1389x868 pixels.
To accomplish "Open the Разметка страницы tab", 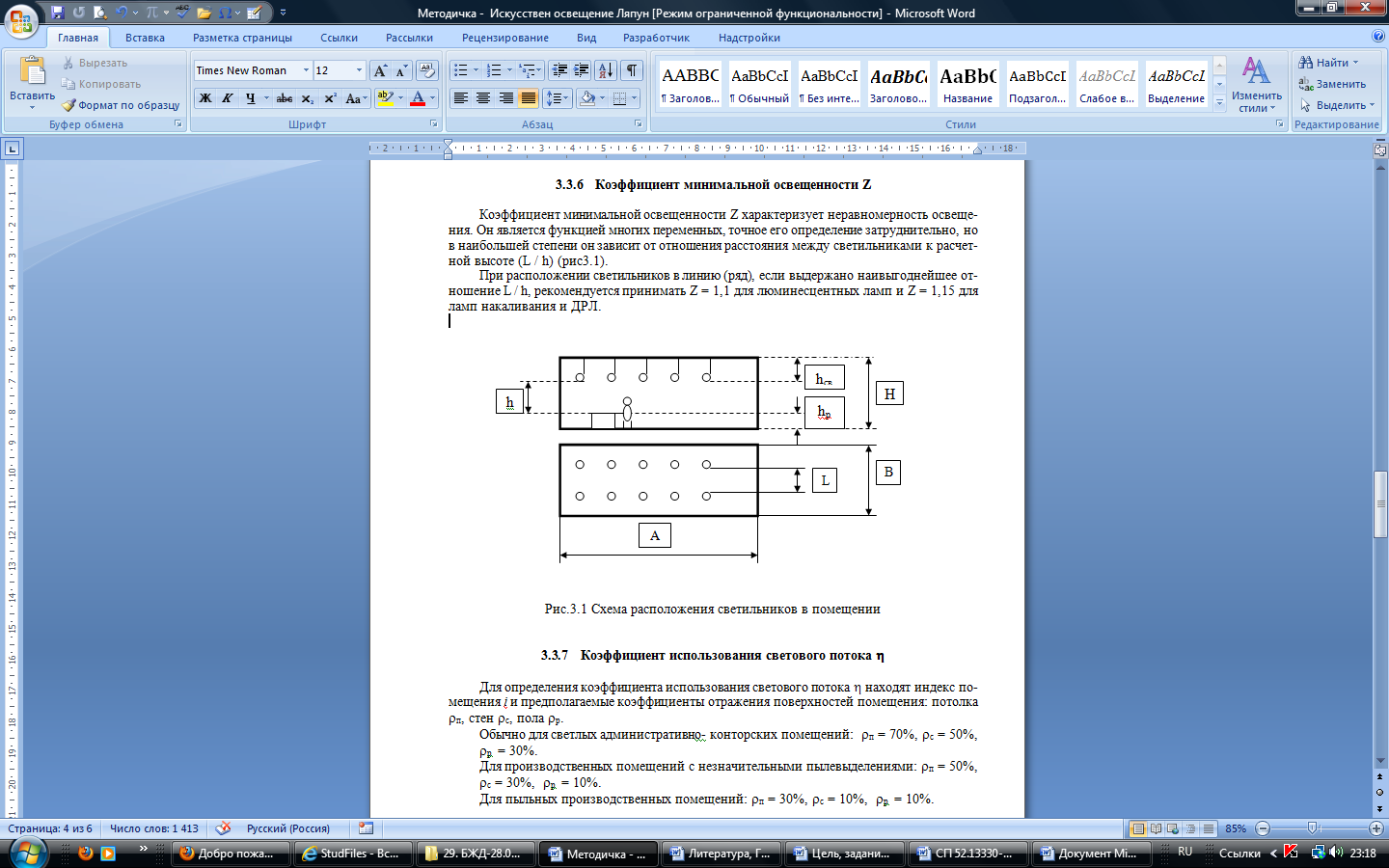I will [242, 38].
